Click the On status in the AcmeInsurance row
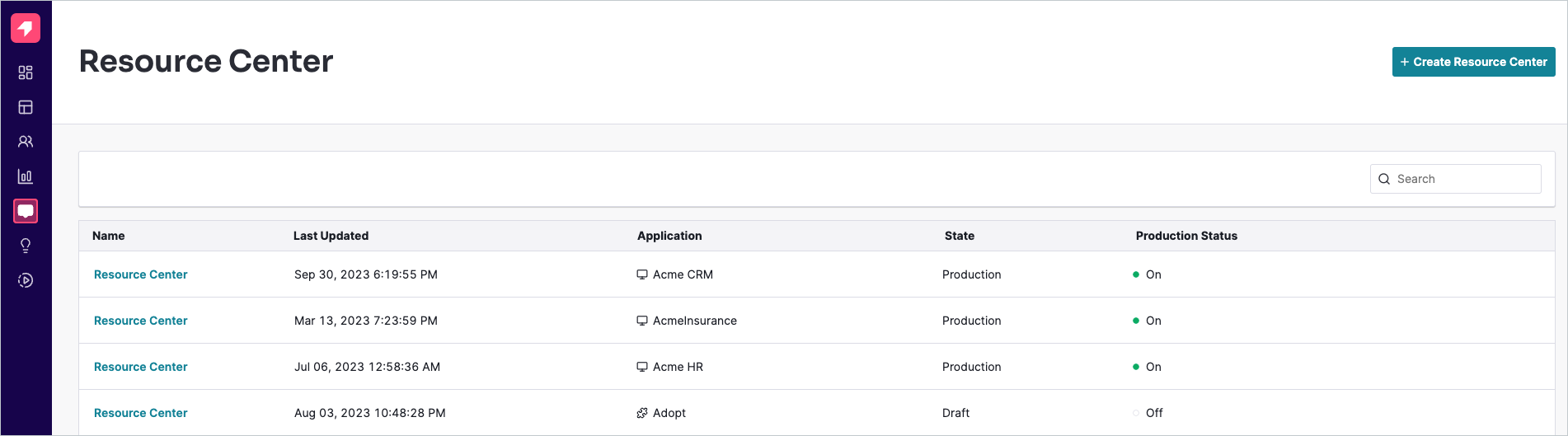The image size is (1568, 436). pyautogui.click(x=1148, y=321)
